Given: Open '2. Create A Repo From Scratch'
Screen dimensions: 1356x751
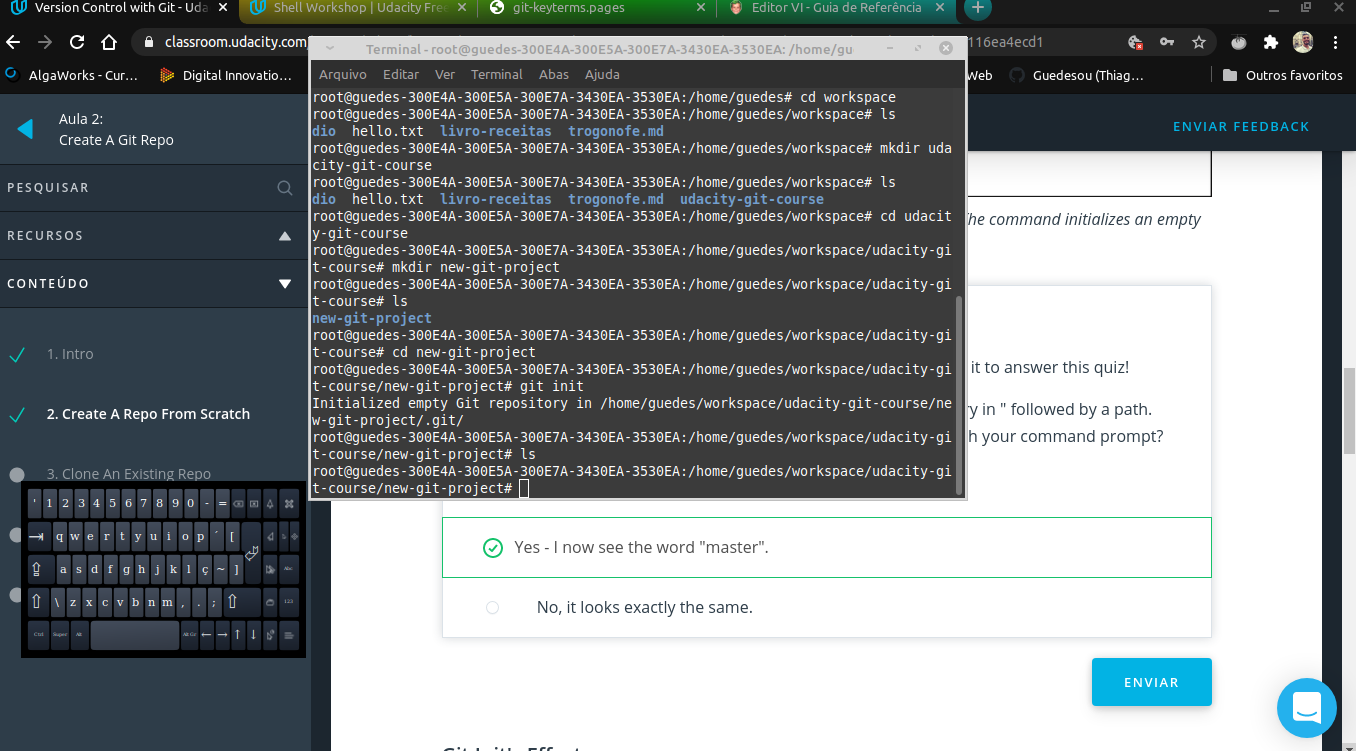Looking at the screenshot, I should pyautogui.click(x=148, y=414).
